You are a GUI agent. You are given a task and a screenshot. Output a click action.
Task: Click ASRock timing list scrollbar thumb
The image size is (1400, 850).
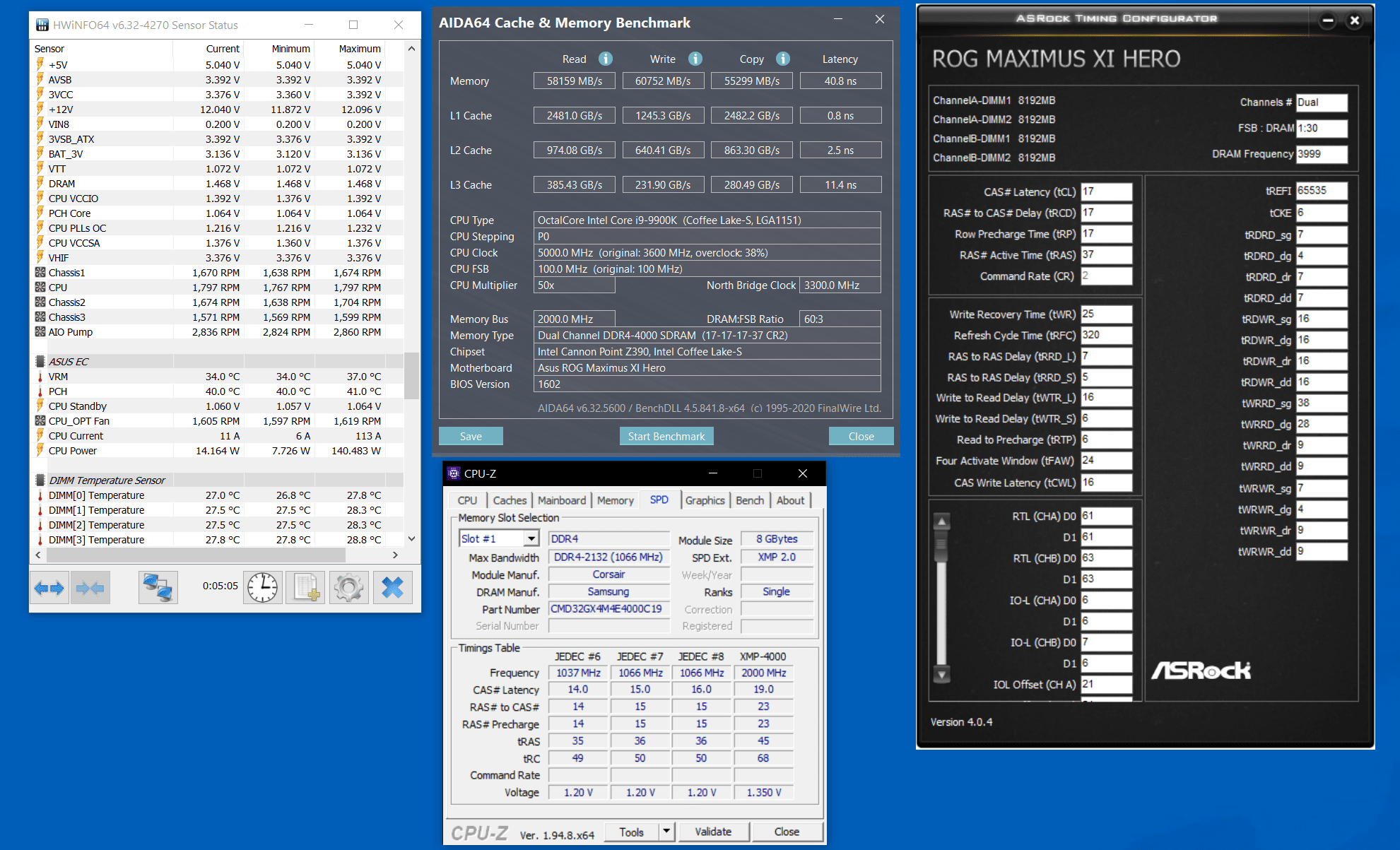[941, 547]
